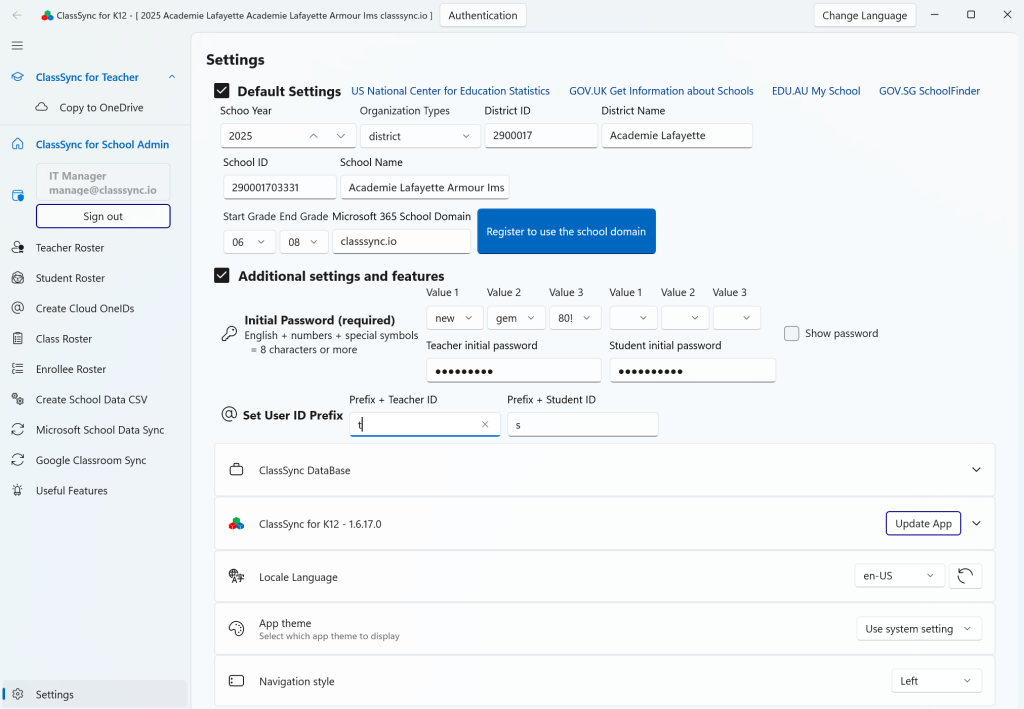Click the ClassSync DataBase briefcase icon
This screenshot has height=709, width=1024.
pos(236,470)
